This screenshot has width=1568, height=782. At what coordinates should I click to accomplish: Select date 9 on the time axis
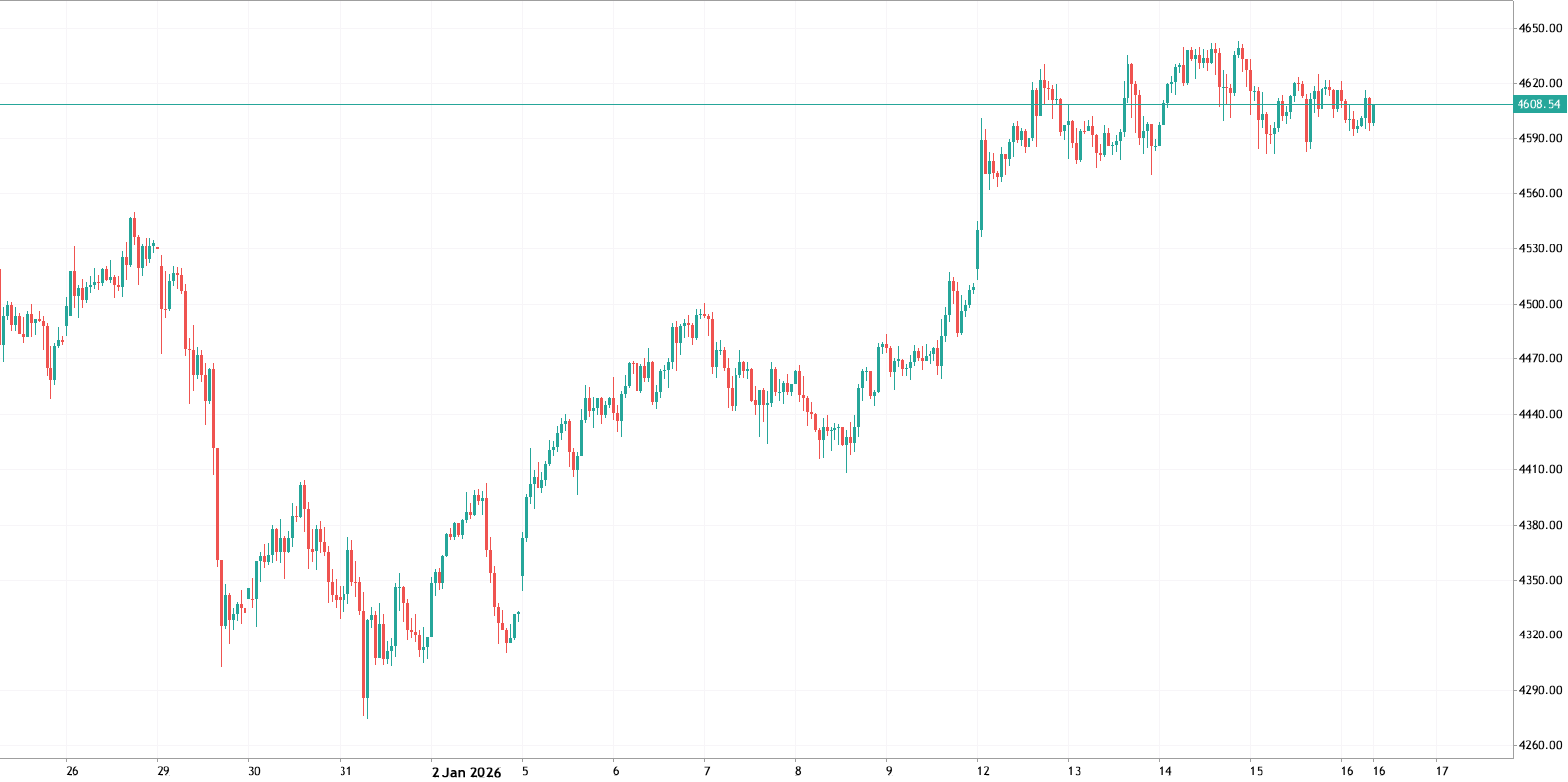888,772
